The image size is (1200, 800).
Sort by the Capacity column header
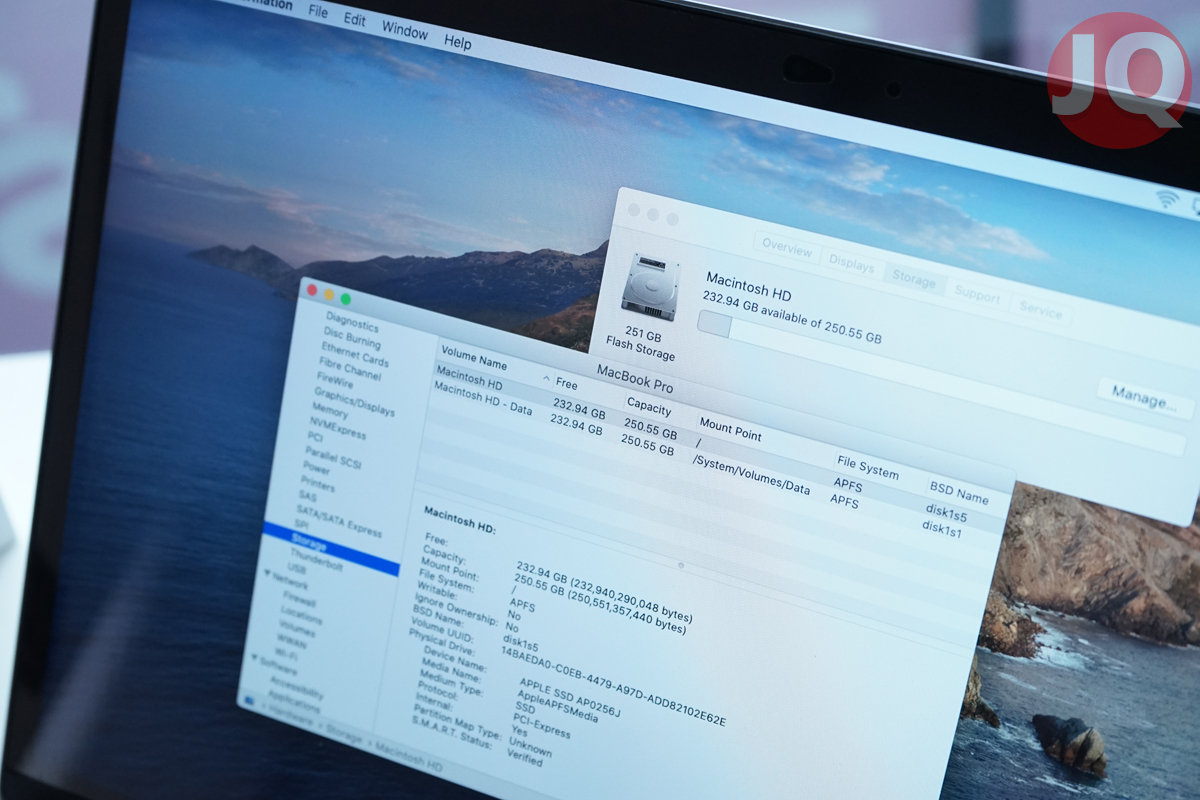pos(648,408)
